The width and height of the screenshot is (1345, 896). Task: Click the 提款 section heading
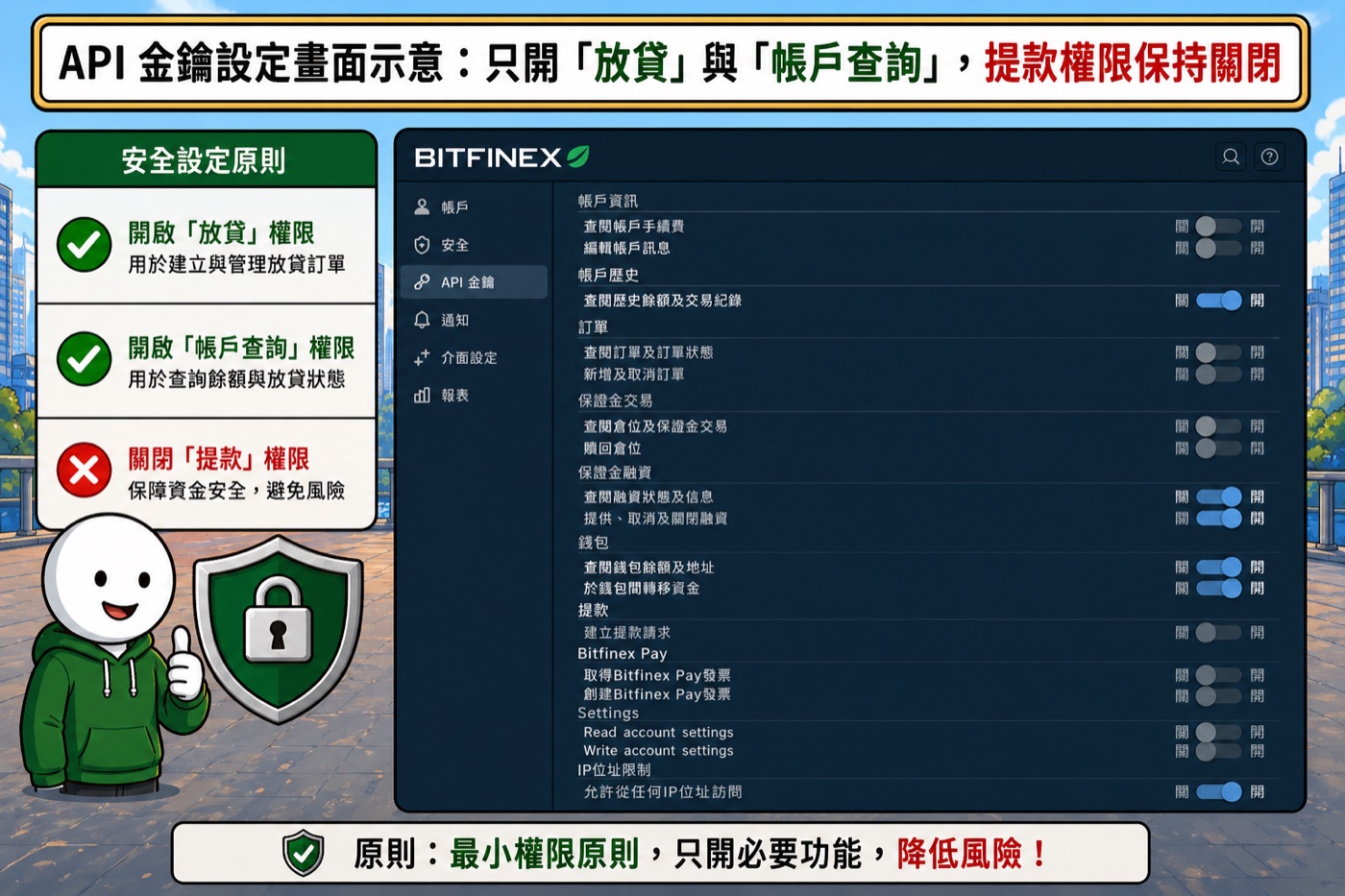pos(593,610)
